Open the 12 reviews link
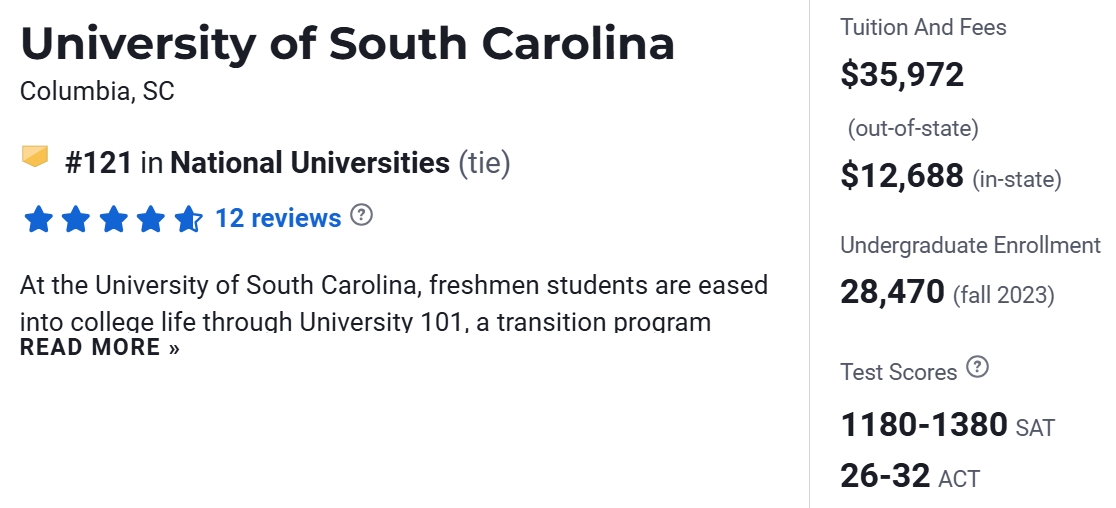The height and width of the screenshot is (508, 1116). coord(278,218)
